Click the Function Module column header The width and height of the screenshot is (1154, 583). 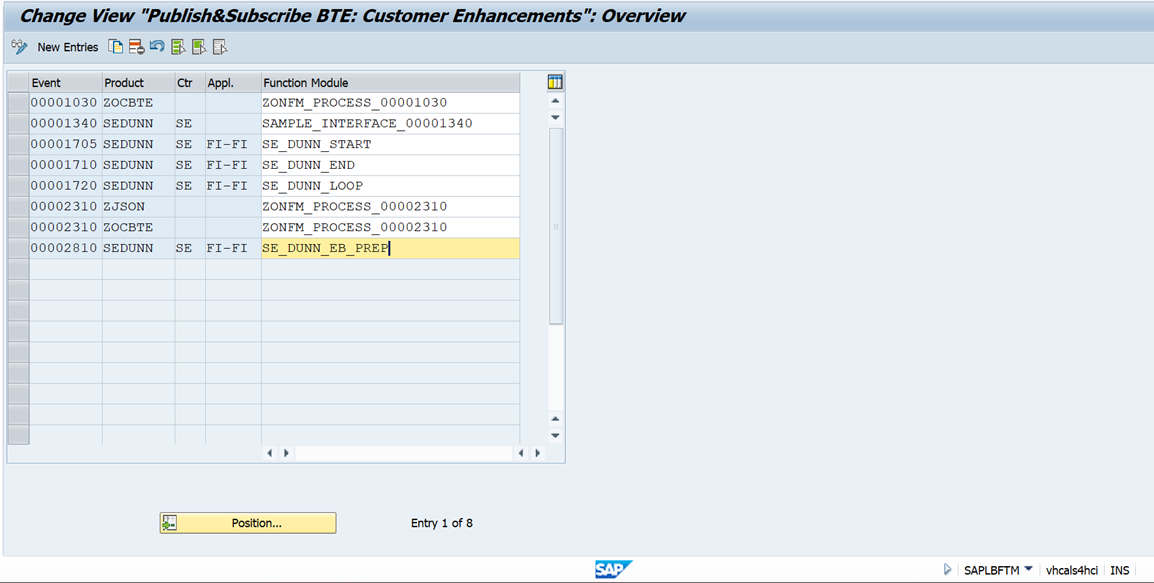[x=390, y=83]
